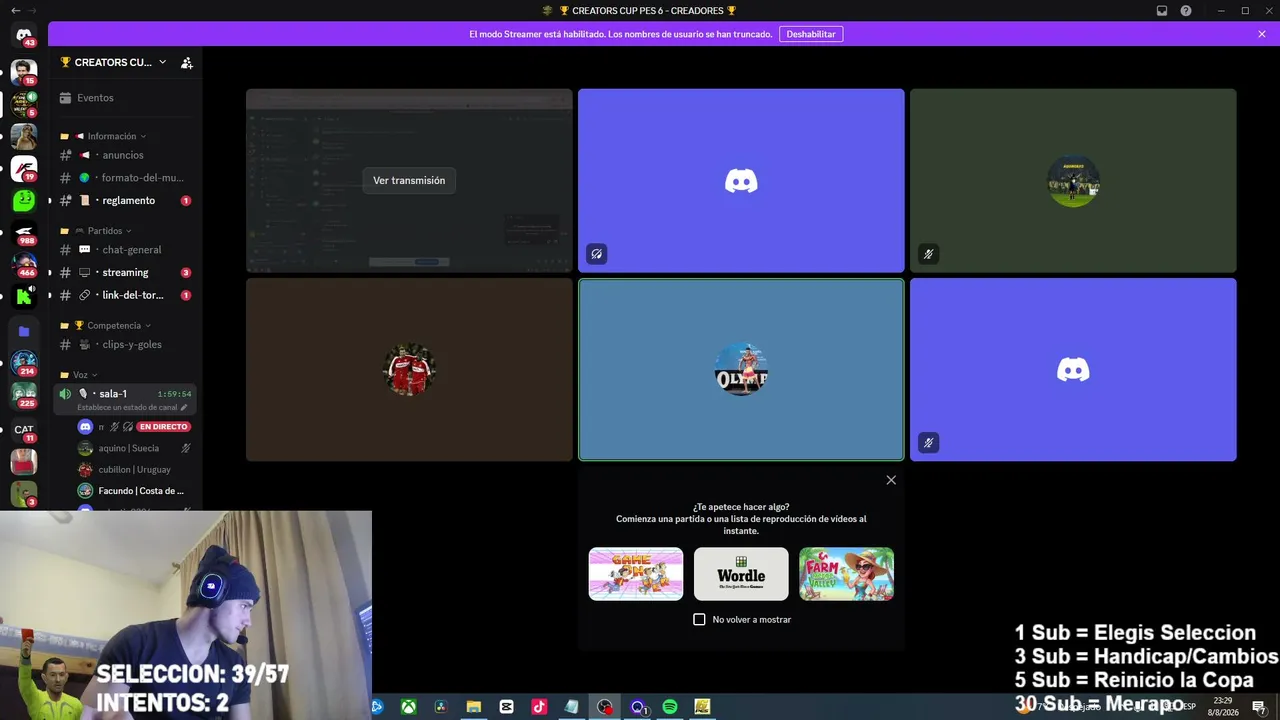Open the server icon with 466 badge

point(24,265)
